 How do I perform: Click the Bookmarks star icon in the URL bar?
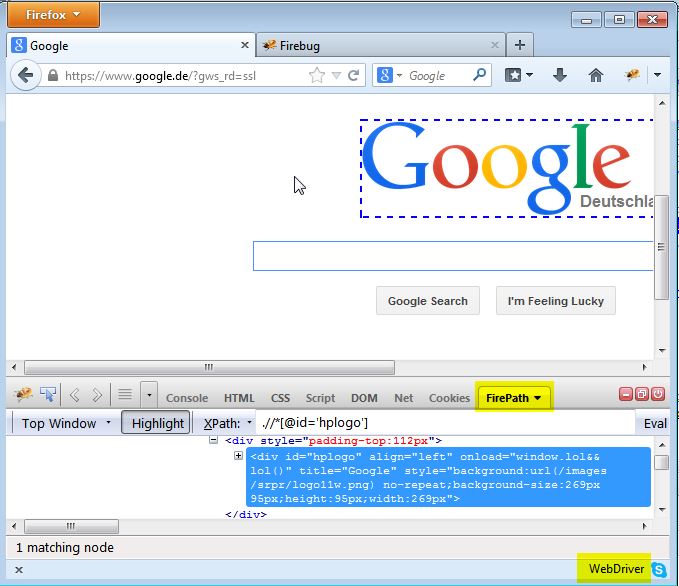pyautogui.click(x=317, y=75)
